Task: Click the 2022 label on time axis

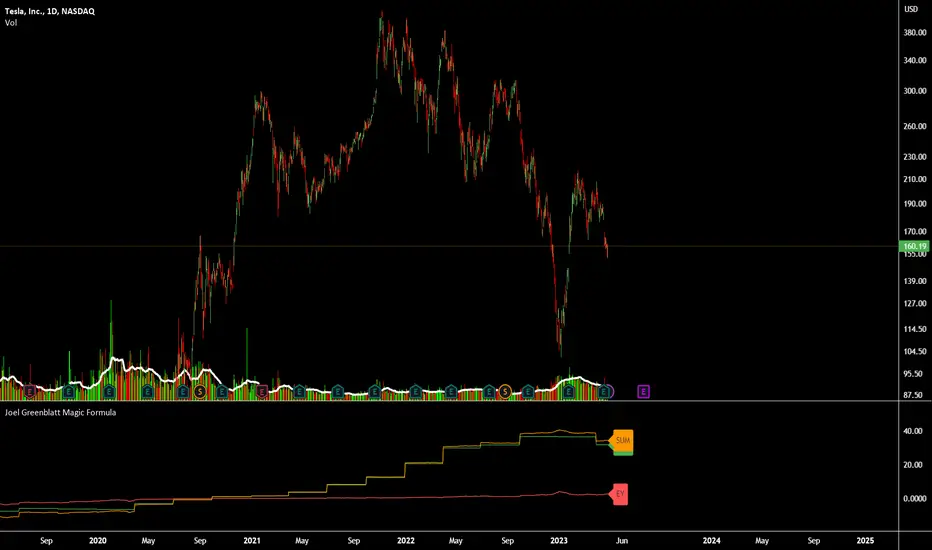Action: point(405,540)
